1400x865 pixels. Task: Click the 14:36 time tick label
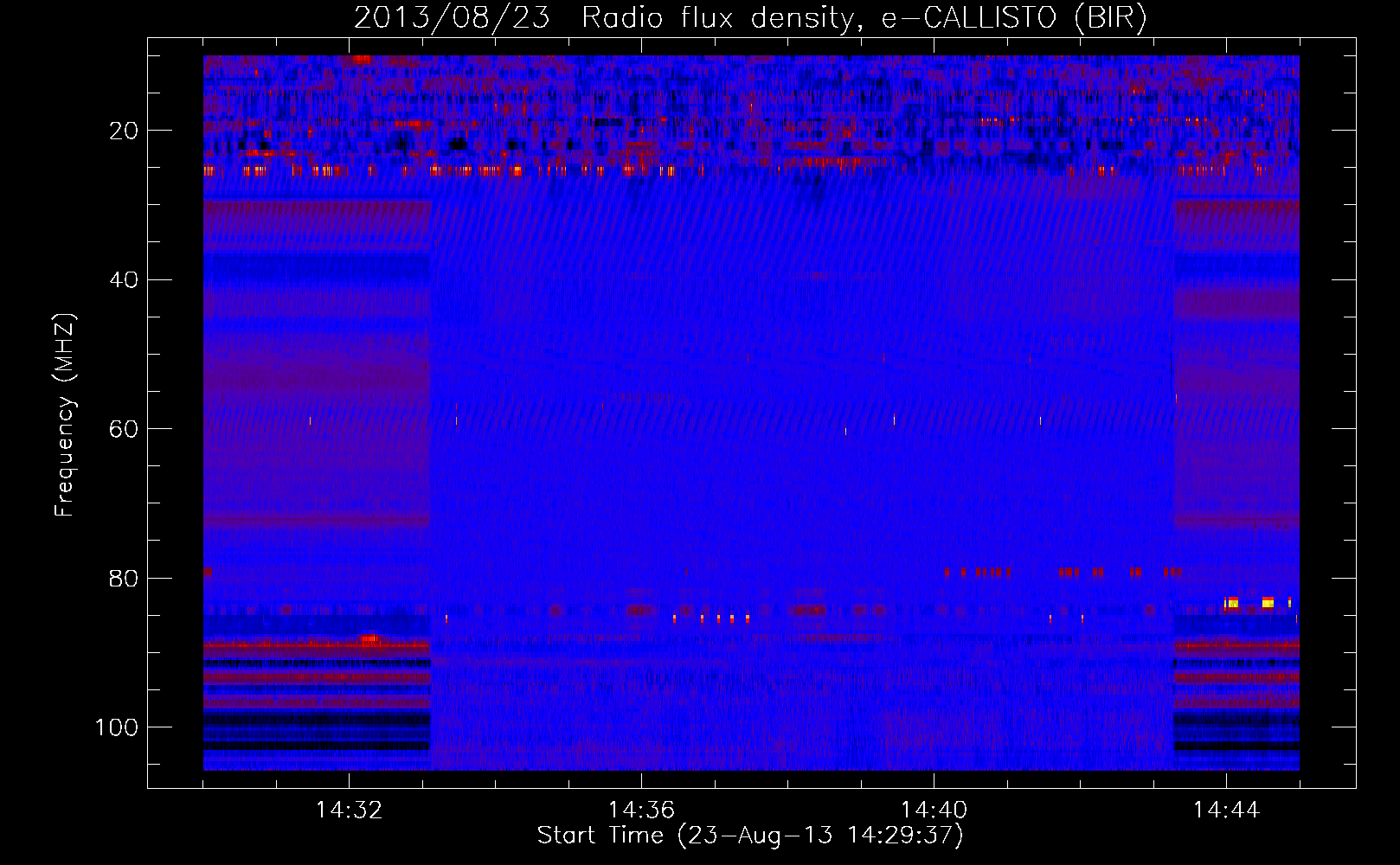pyautogui.click(x=641, y=811)
